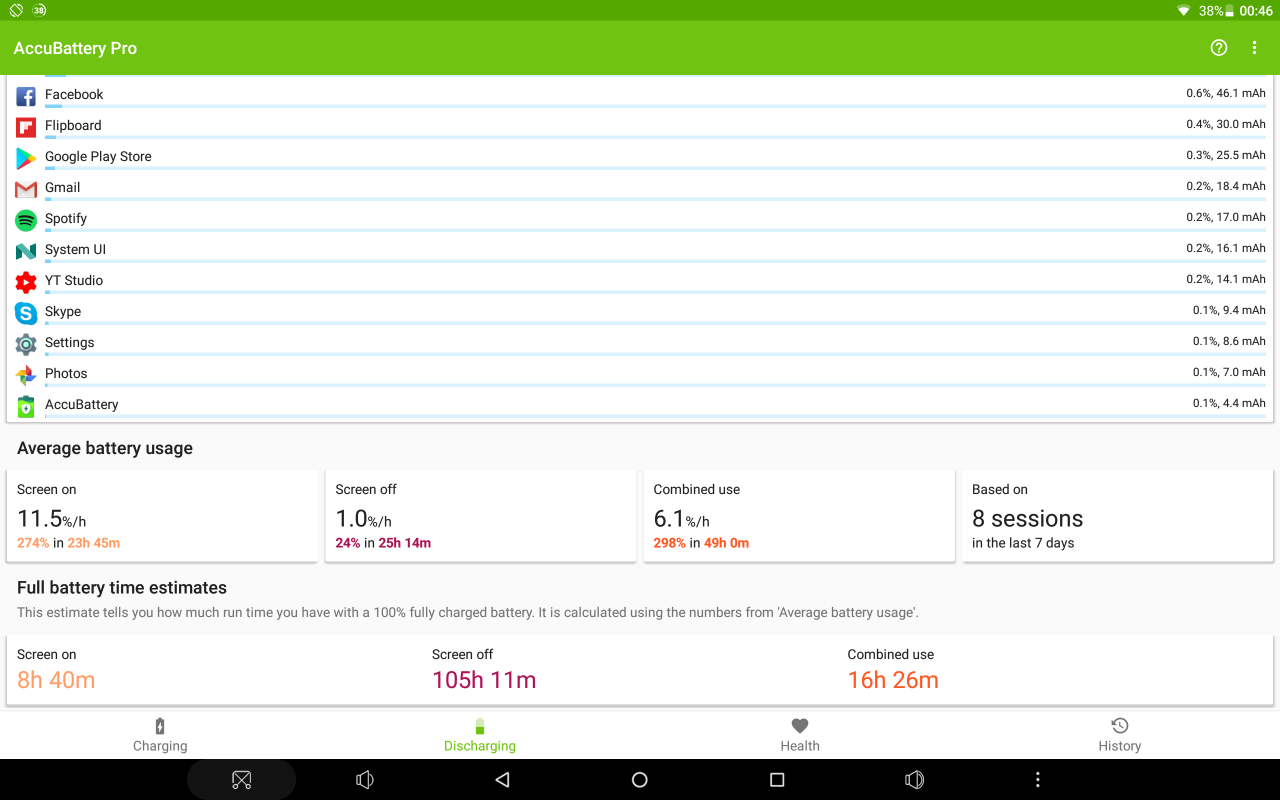
Task: Tap the 8h 40m screen on estimate
Action: pyautogui.click(x=56, y=680)
